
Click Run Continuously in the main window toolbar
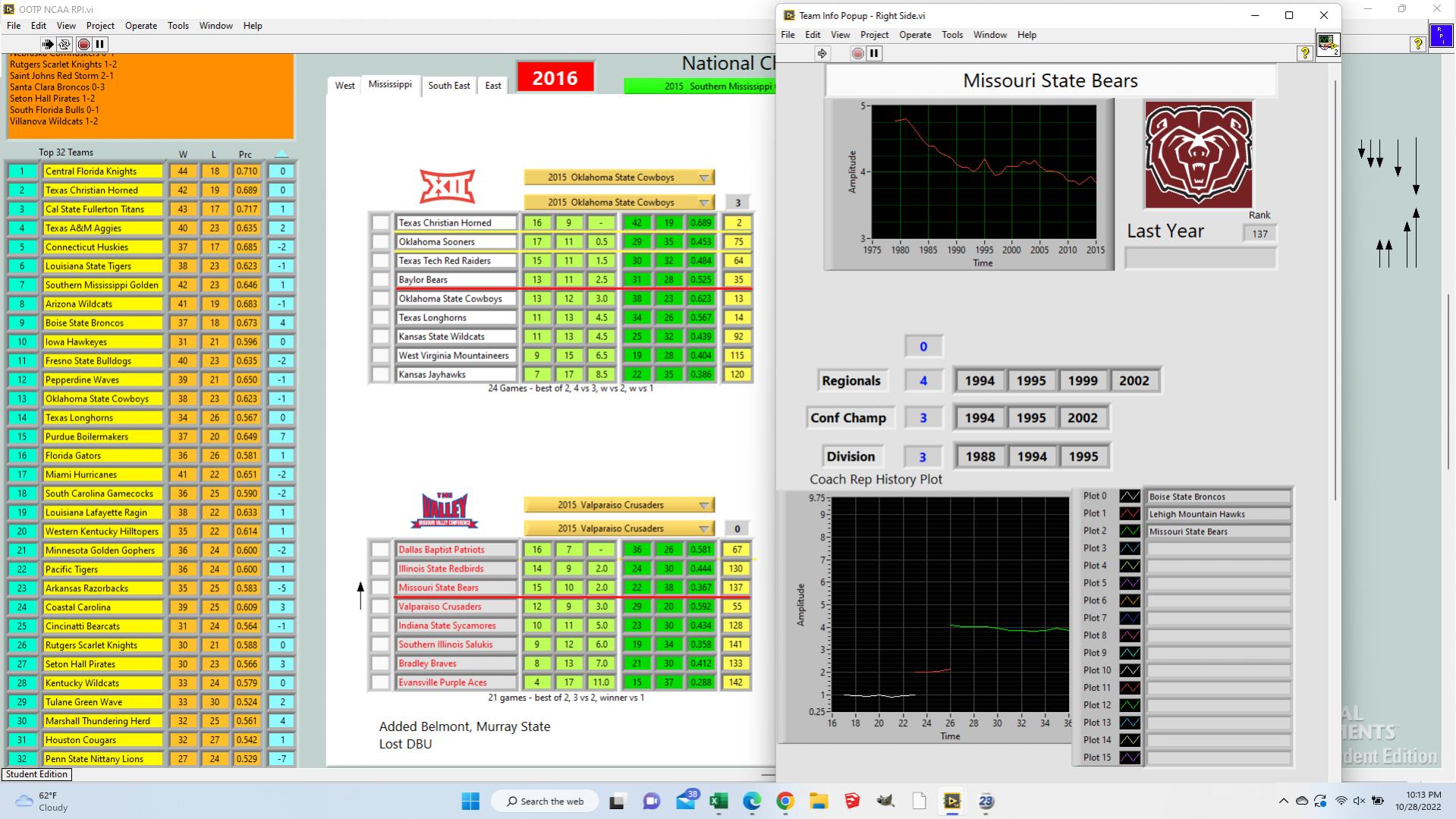(64, 44)
